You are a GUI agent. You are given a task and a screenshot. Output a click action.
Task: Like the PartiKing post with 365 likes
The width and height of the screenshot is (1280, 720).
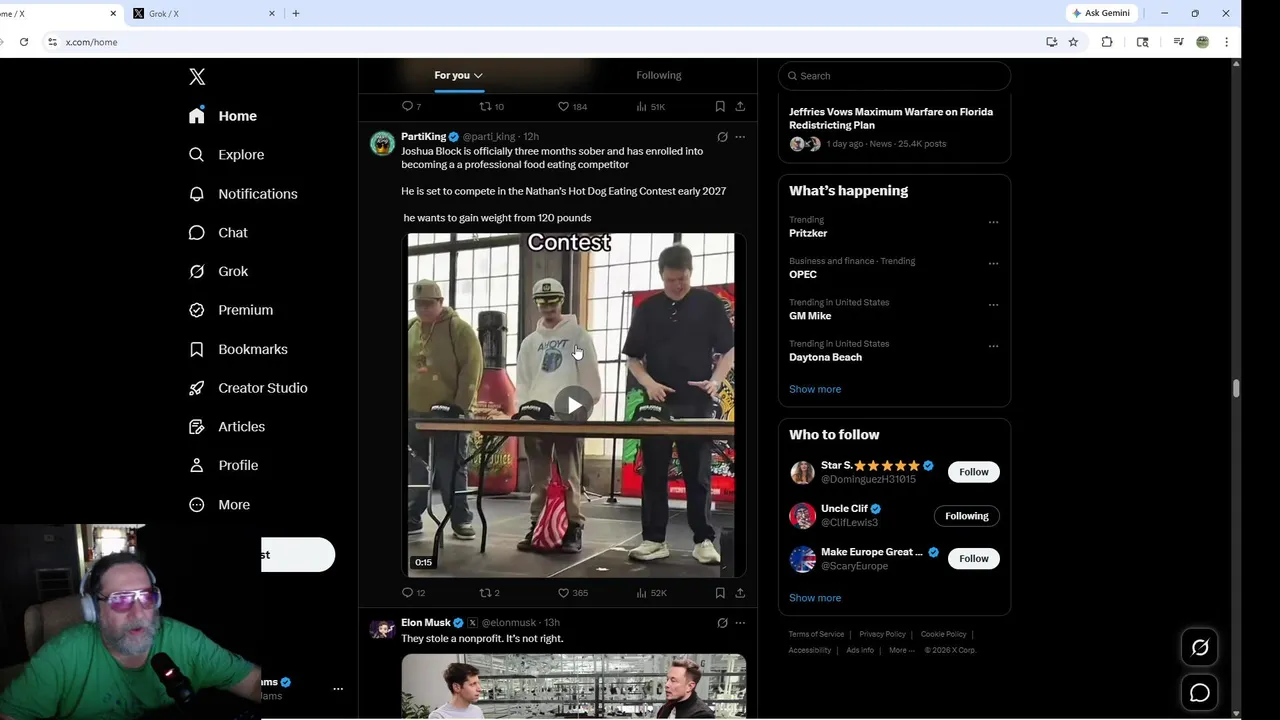click(x=572, y=593)
